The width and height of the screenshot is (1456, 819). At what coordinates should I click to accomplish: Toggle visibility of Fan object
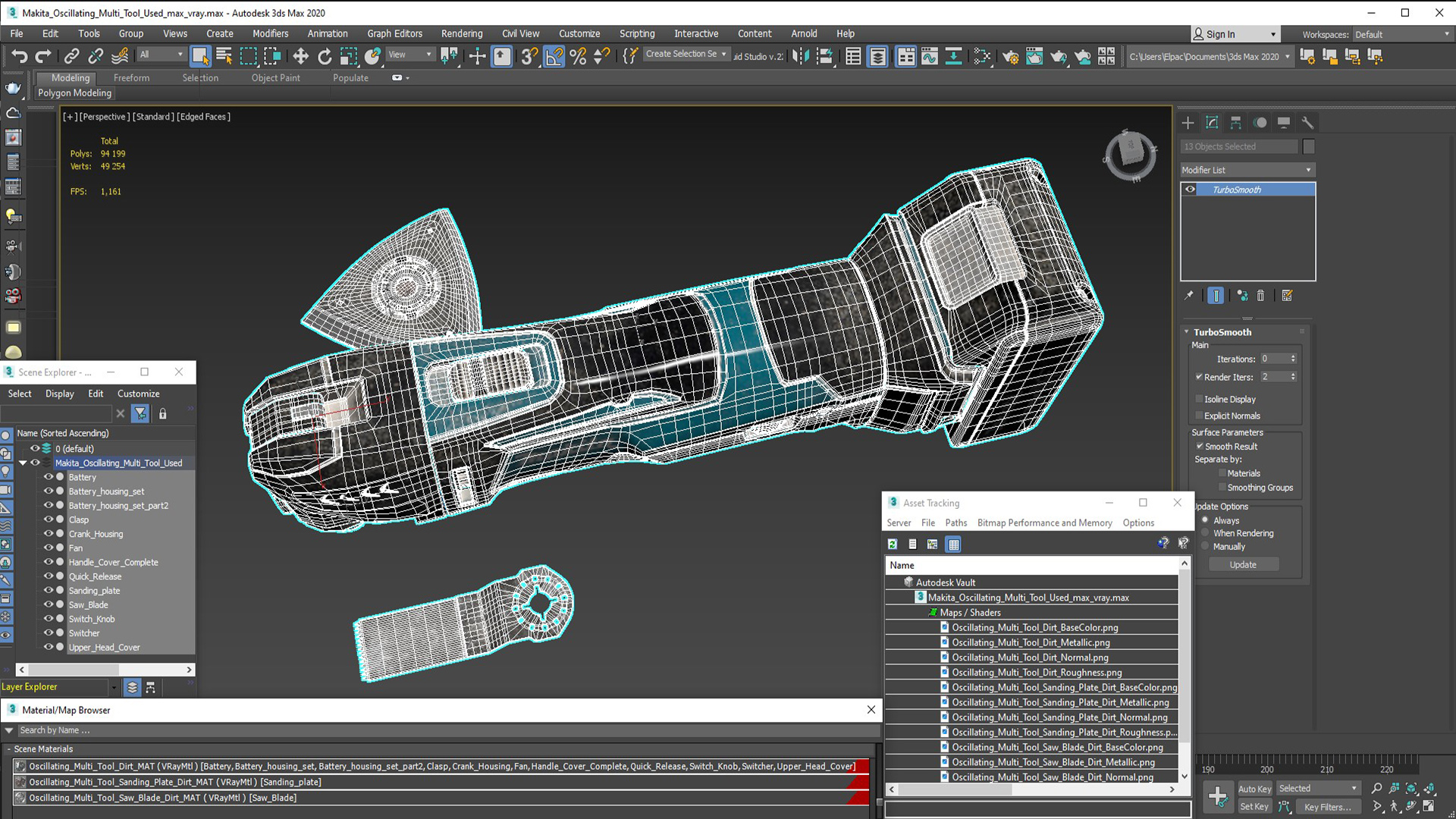(x=49, y=548)
